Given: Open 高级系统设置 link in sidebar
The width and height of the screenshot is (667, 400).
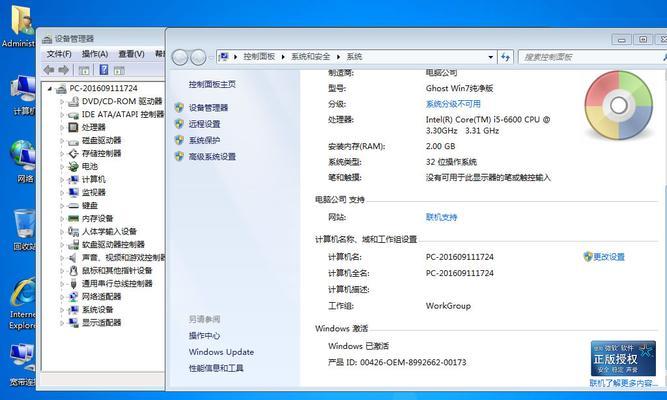Looking at the screenshot, I should [x=212, y=157].
